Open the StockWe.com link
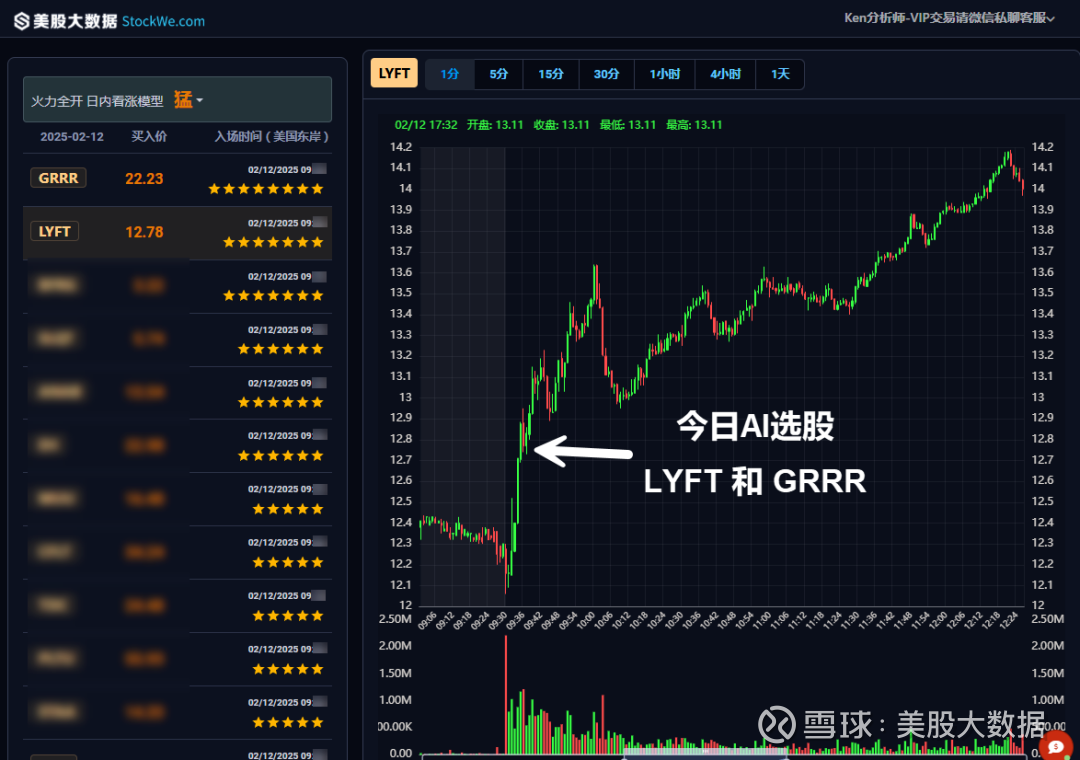This screenshot has height=760, width=1080. point(163,21)
